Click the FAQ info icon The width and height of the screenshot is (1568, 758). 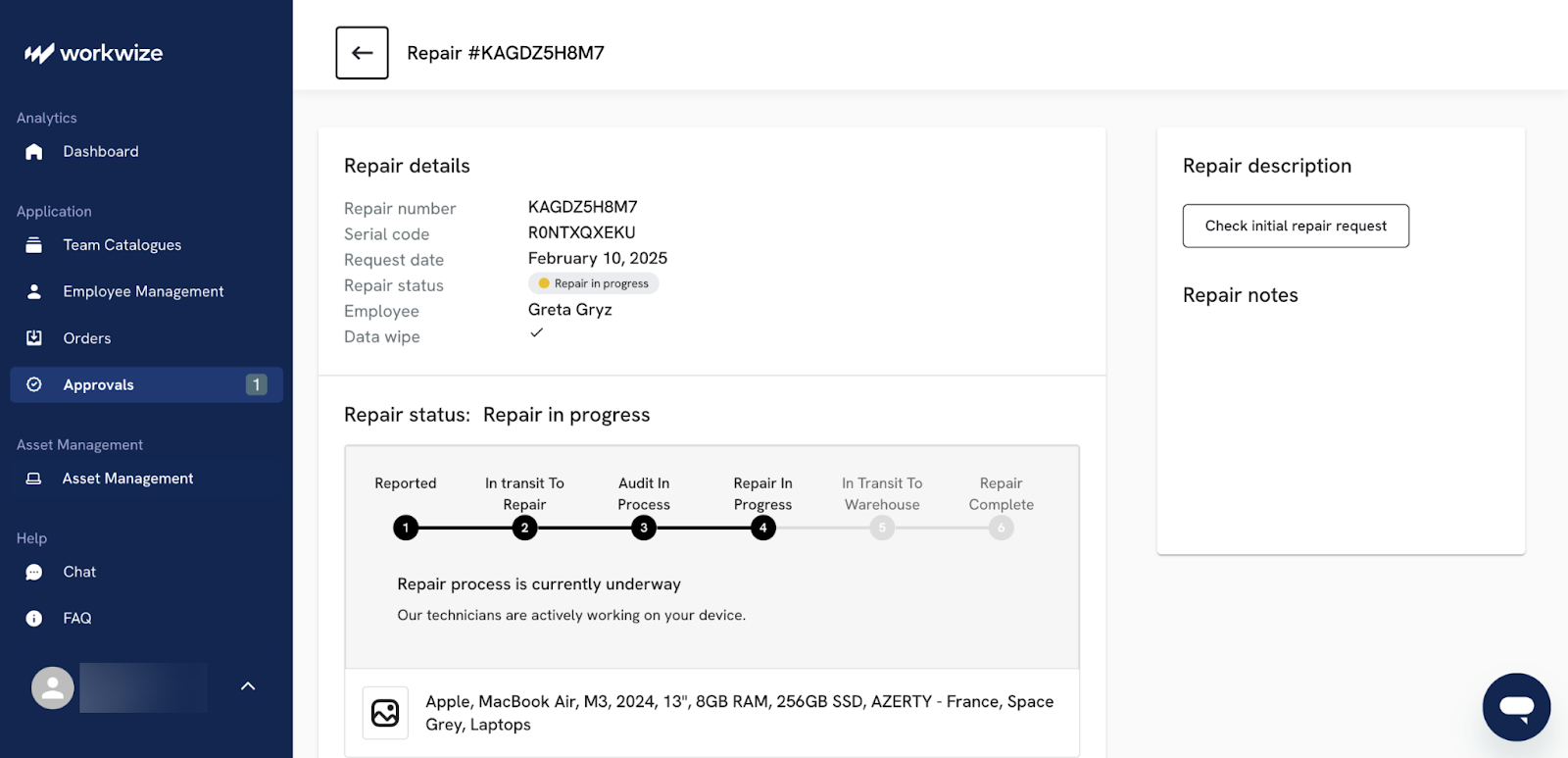coord(34,619)
